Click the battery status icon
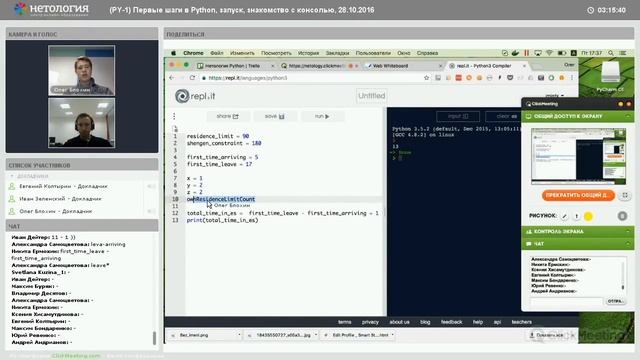Viewport: 640px width, 360px height. 562,53
